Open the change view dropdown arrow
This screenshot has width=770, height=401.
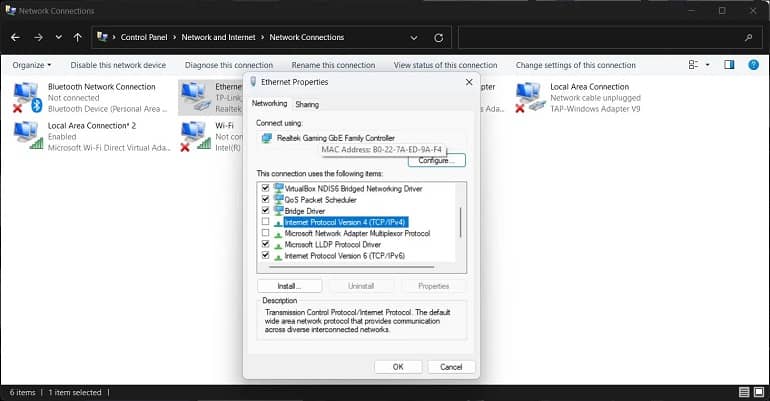coord(708,65)
